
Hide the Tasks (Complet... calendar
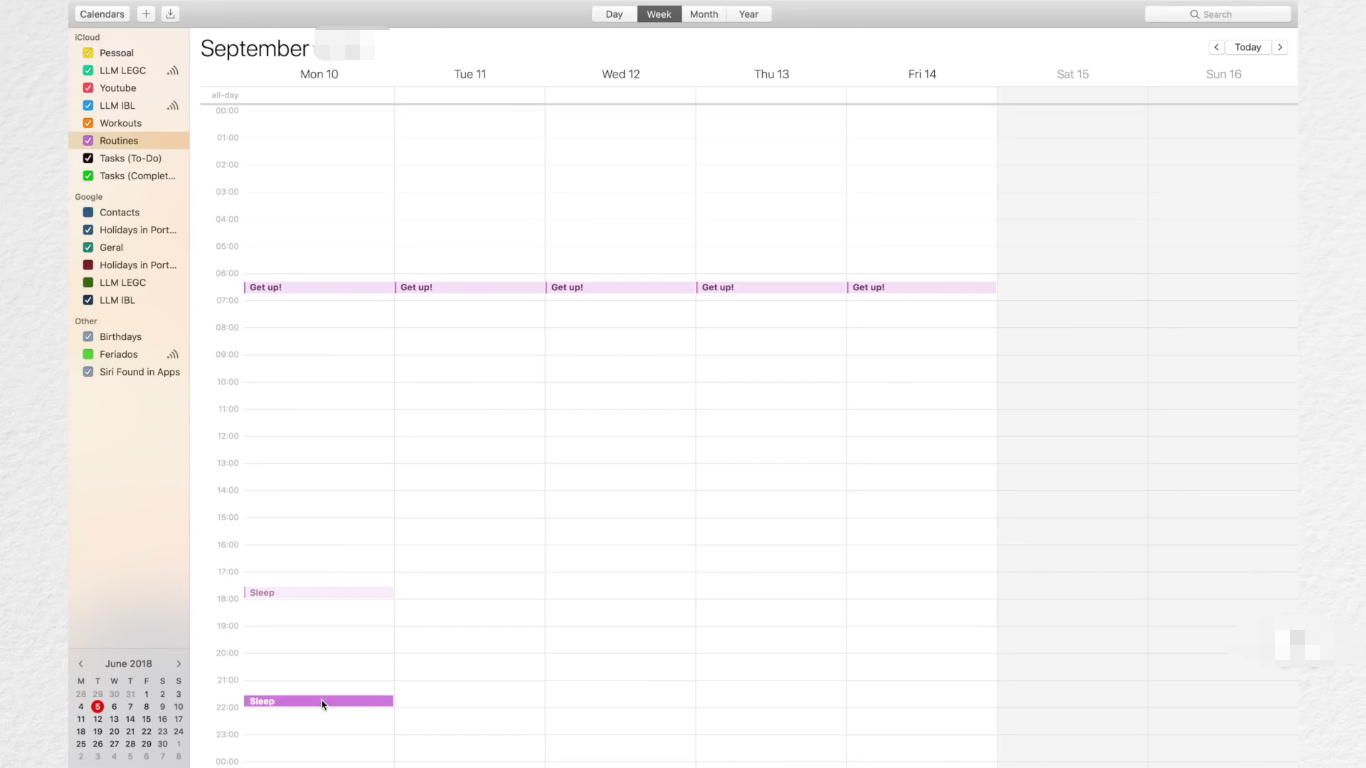(88, 176)
